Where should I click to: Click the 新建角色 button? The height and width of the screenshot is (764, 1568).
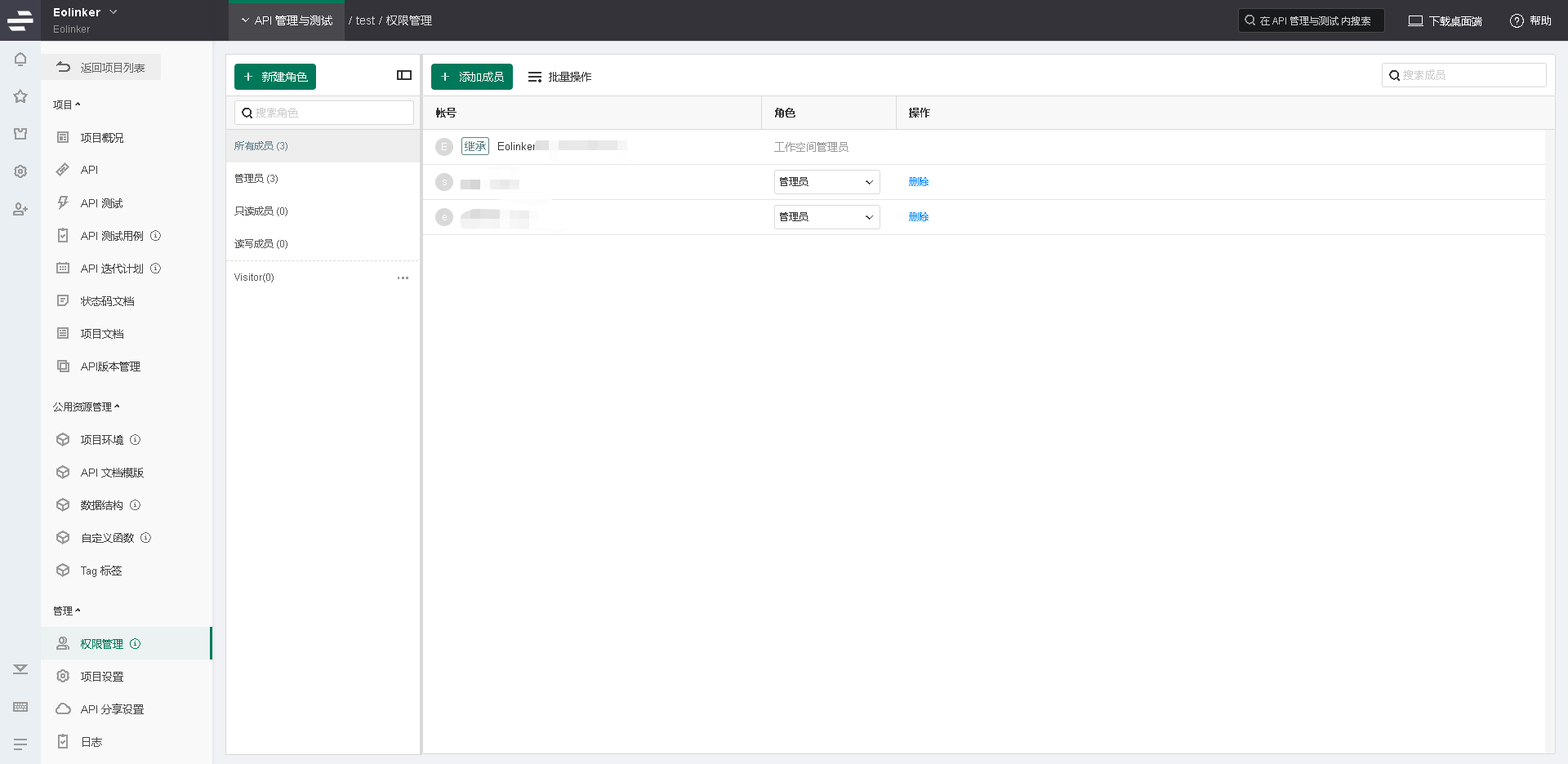pos(275,77)
